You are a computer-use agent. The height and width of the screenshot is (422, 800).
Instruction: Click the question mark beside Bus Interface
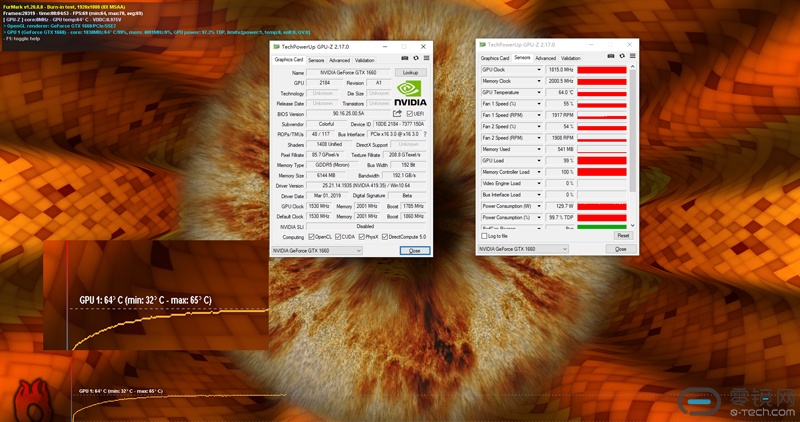tap(425, 134)
